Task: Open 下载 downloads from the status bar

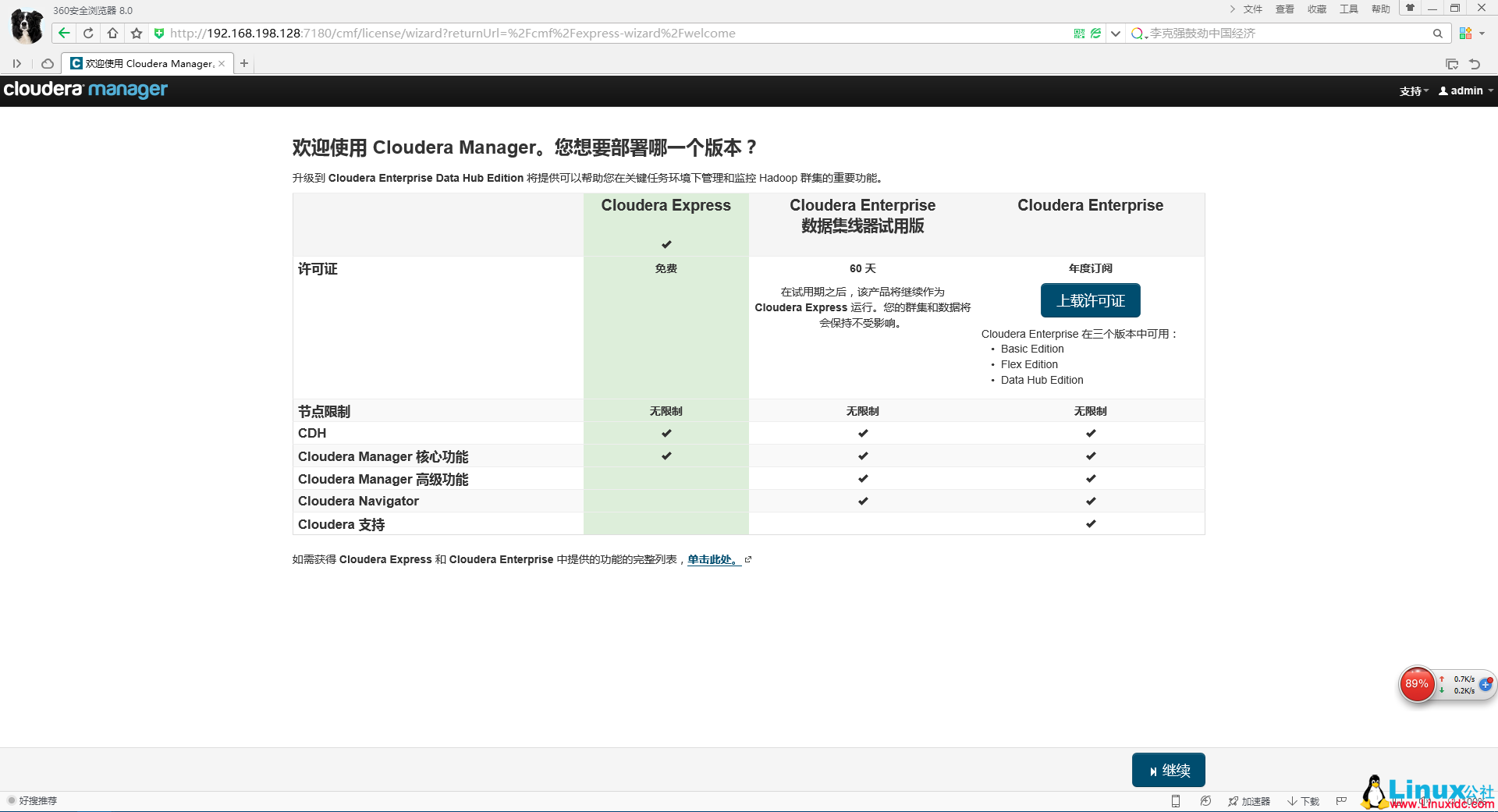Action: tap(1305, 800)
